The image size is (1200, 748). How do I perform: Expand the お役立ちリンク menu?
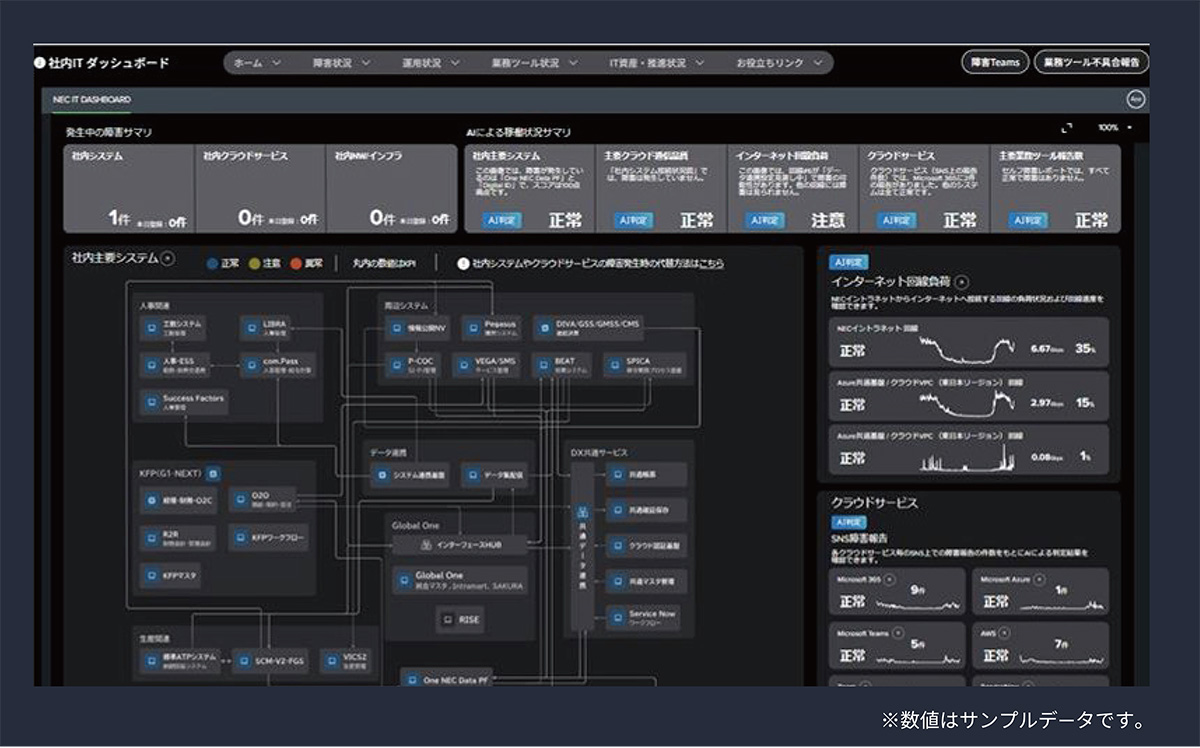[778, 63]
